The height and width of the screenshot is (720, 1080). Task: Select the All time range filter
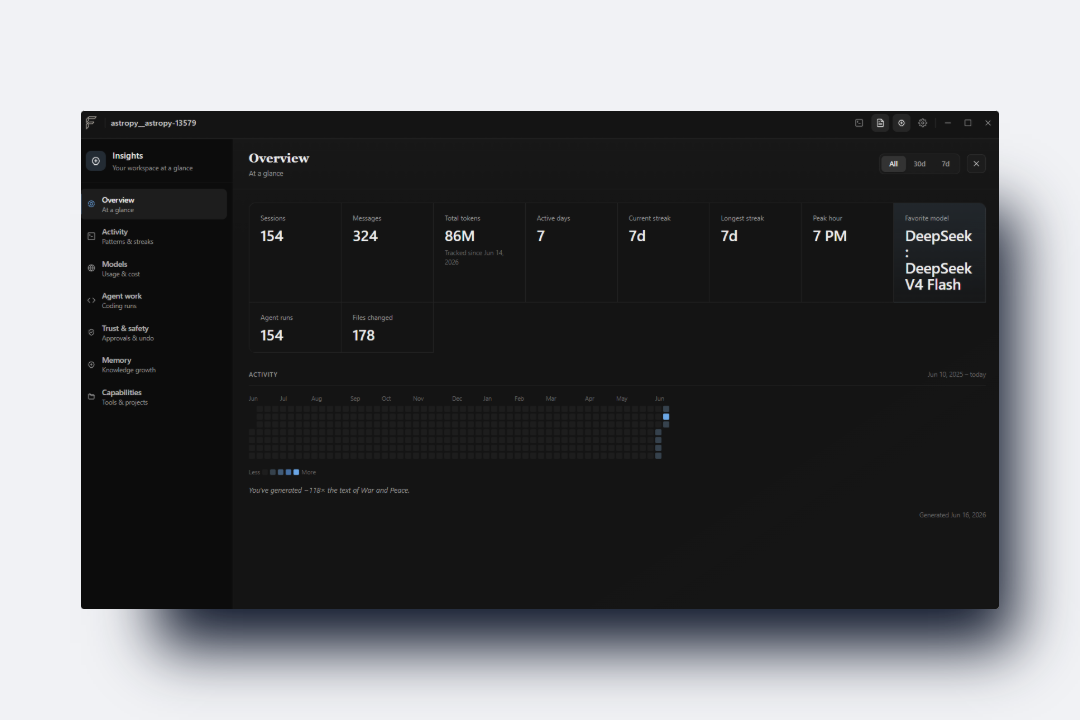click(893, 164)
